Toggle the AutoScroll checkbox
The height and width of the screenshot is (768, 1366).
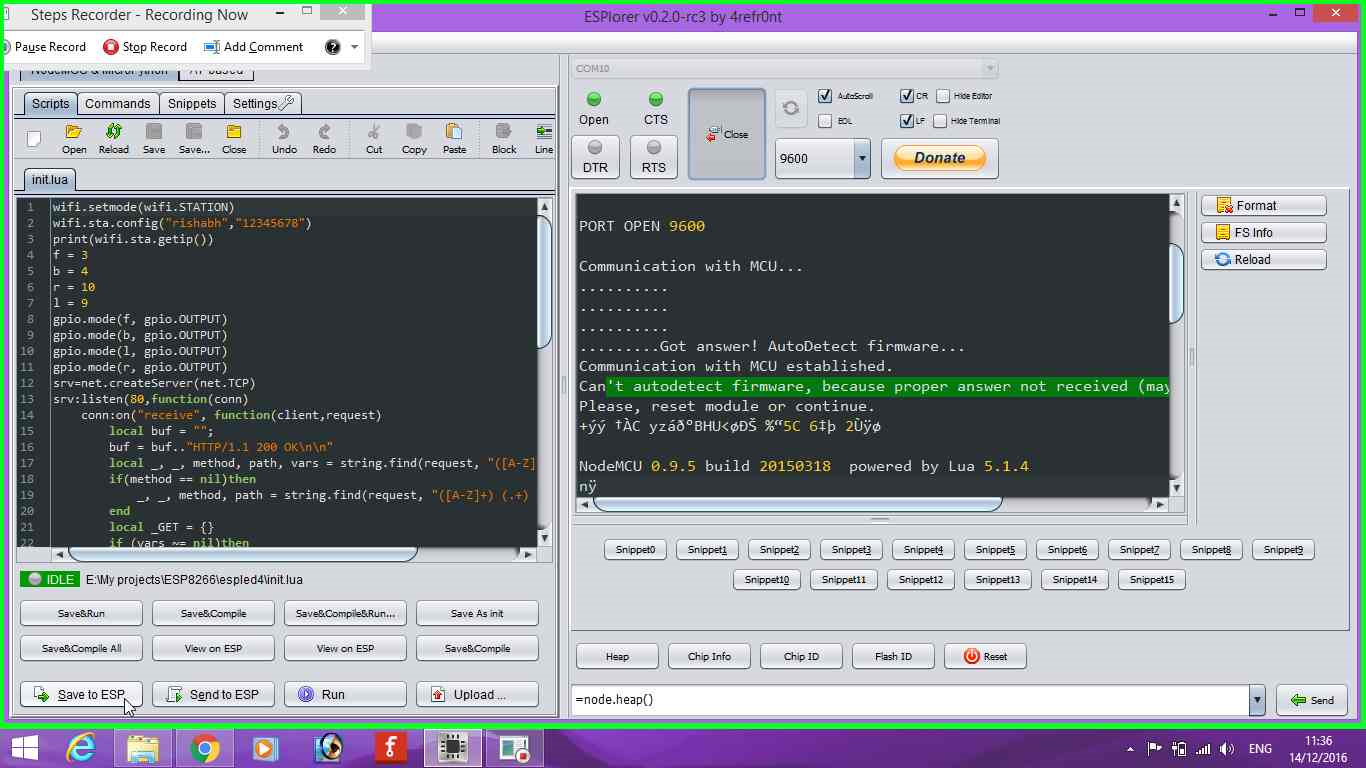[825, 96]
